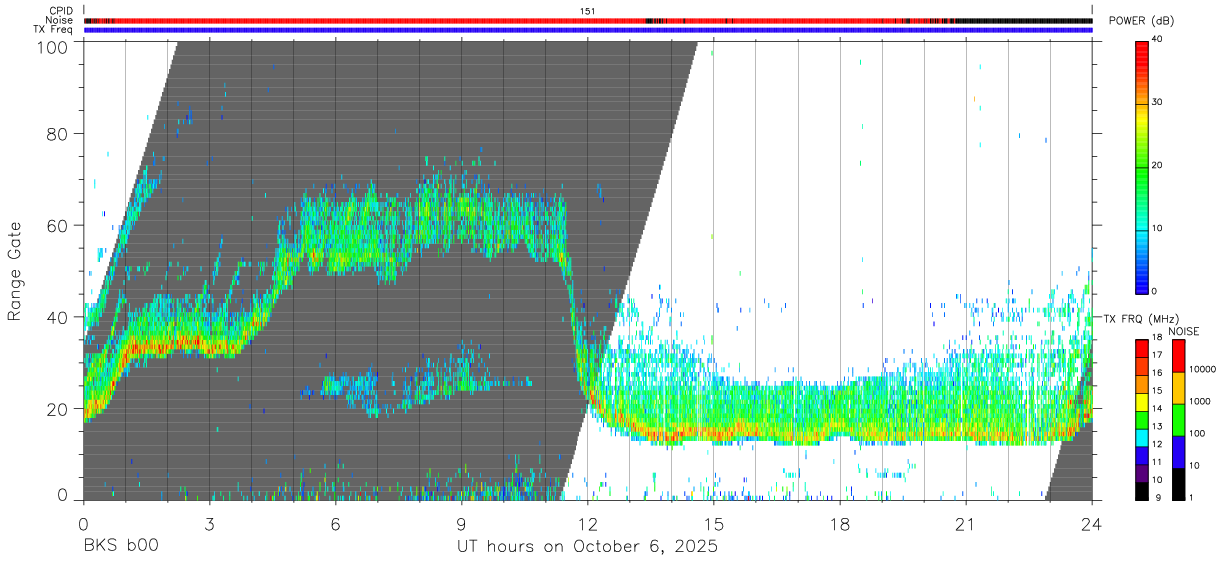Click the 12 UT hour tick label
The width and height of the screenshot is (1228, 567).
click(x=588, y=523)
